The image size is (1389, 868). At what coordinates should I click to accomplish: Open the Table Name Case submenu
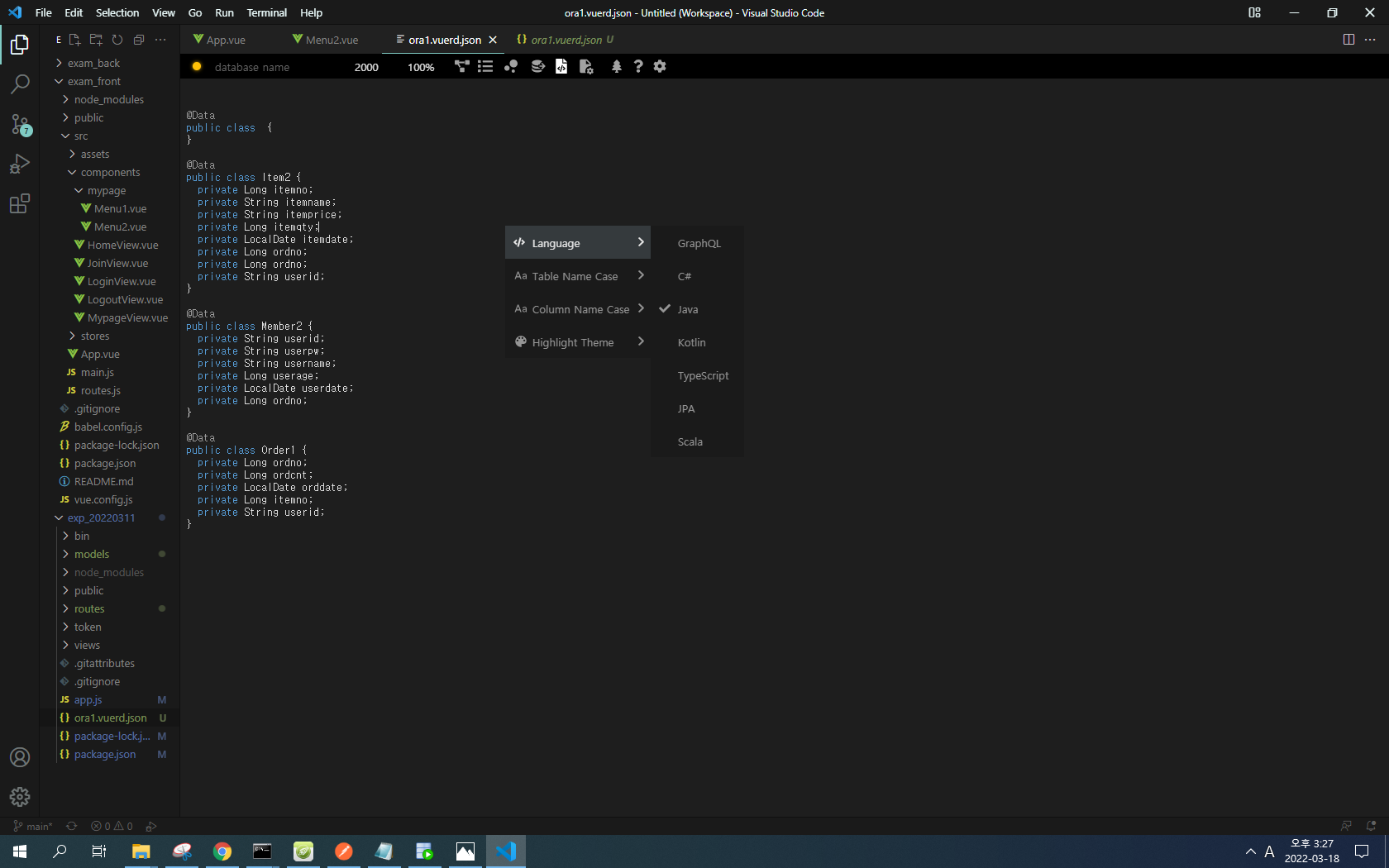578,276
